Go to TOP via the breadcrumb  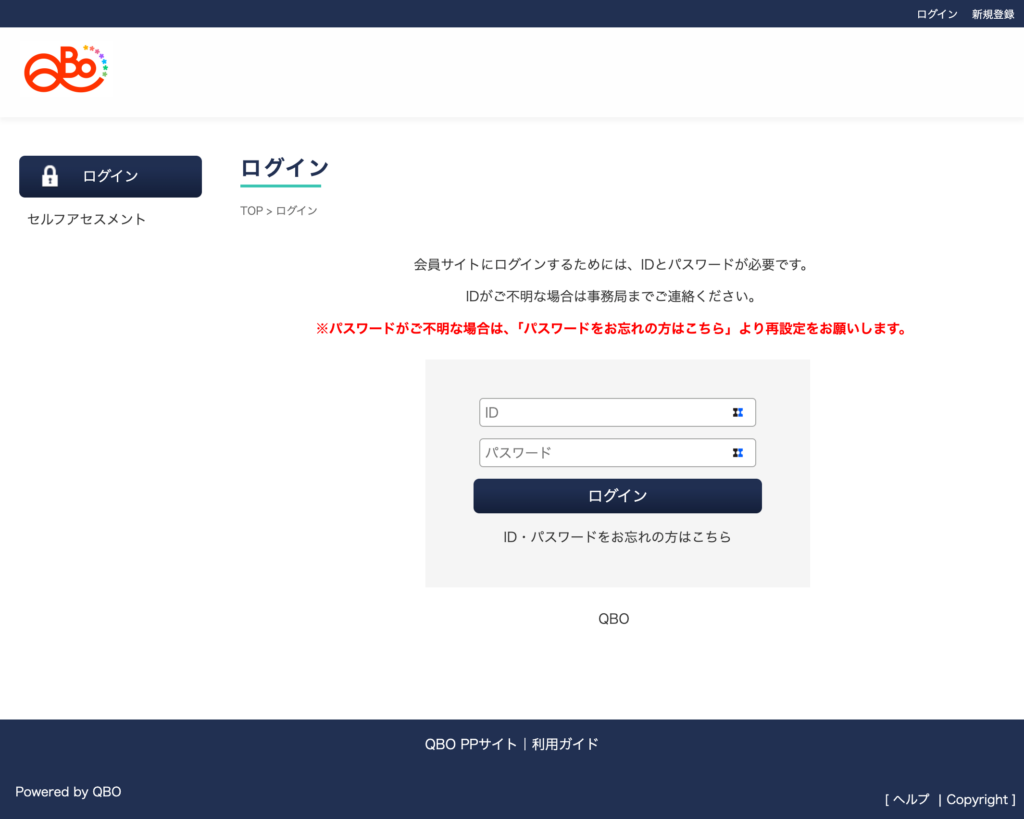click(x=251, y=211)
